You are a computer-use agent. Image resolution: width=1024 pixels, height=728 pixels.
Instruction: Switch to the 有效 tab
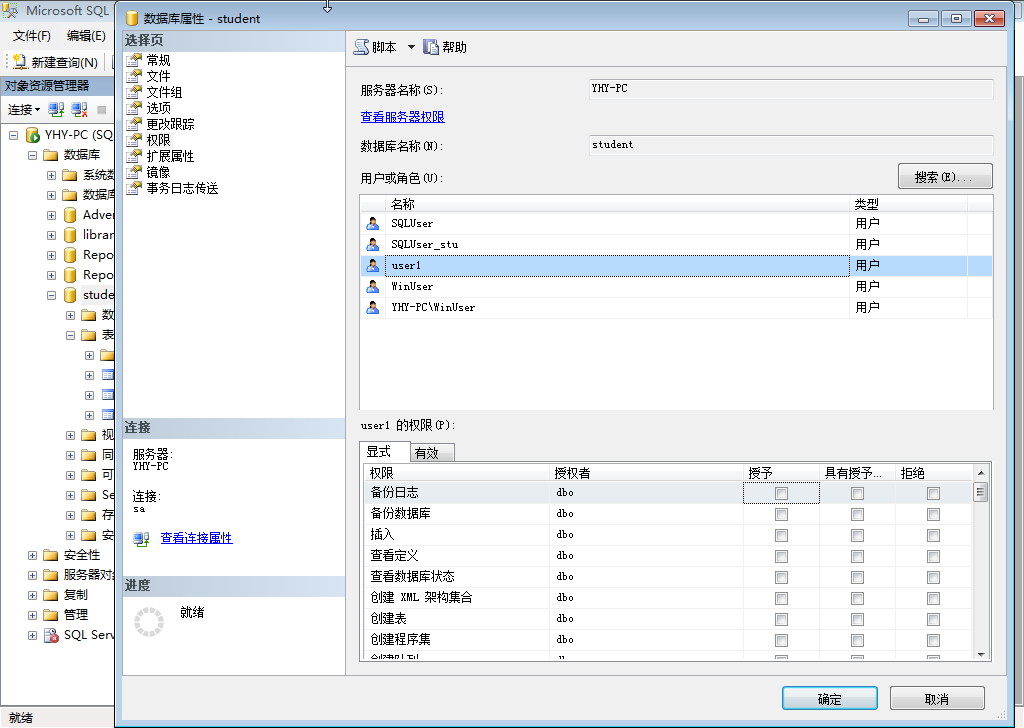[432, 453]
